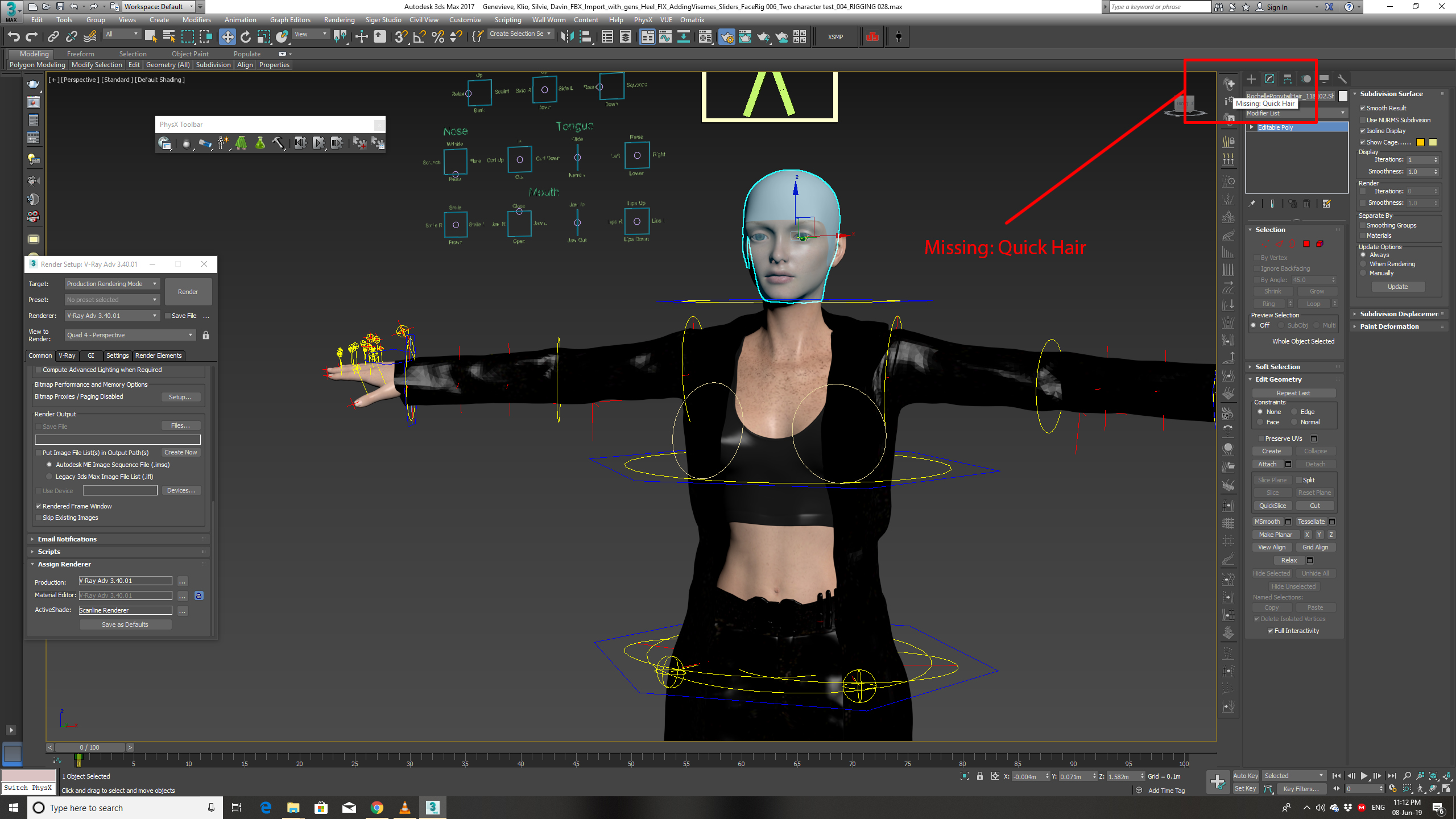Expand the Email Notifications rollout

click(x=67, y=539)
